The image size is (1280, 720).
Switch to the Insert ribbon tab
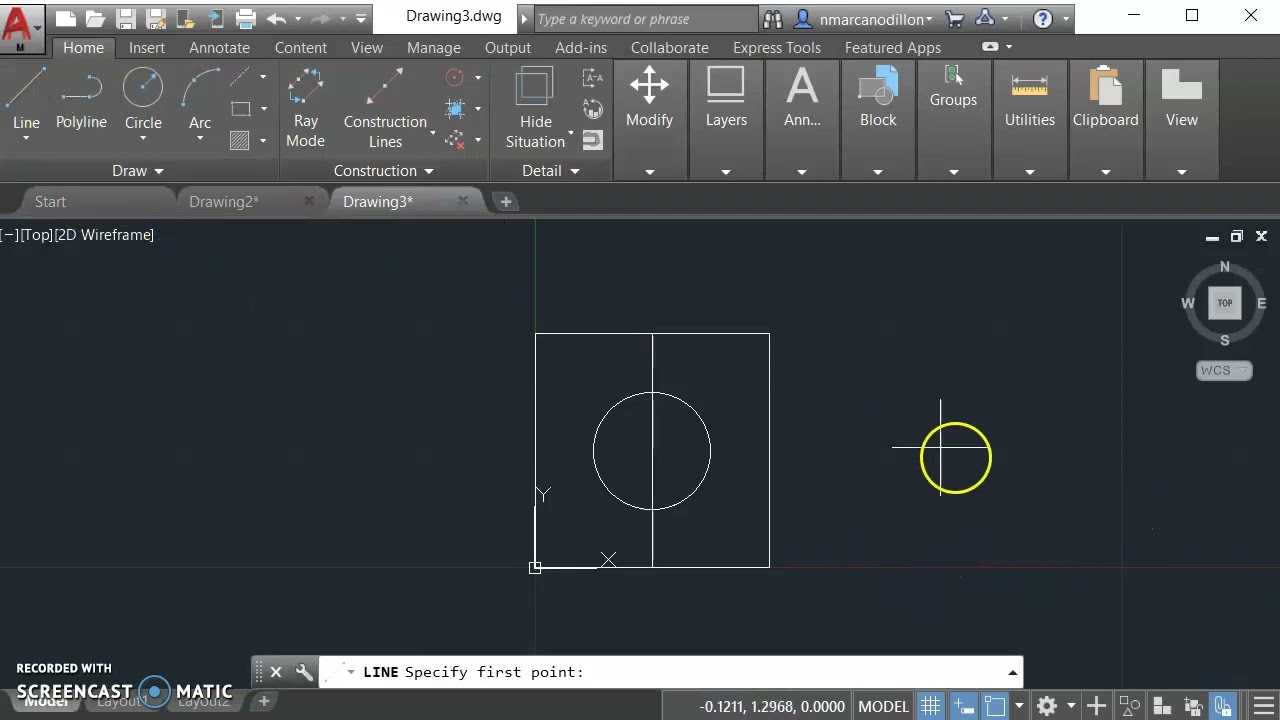[x=147, y=47]
